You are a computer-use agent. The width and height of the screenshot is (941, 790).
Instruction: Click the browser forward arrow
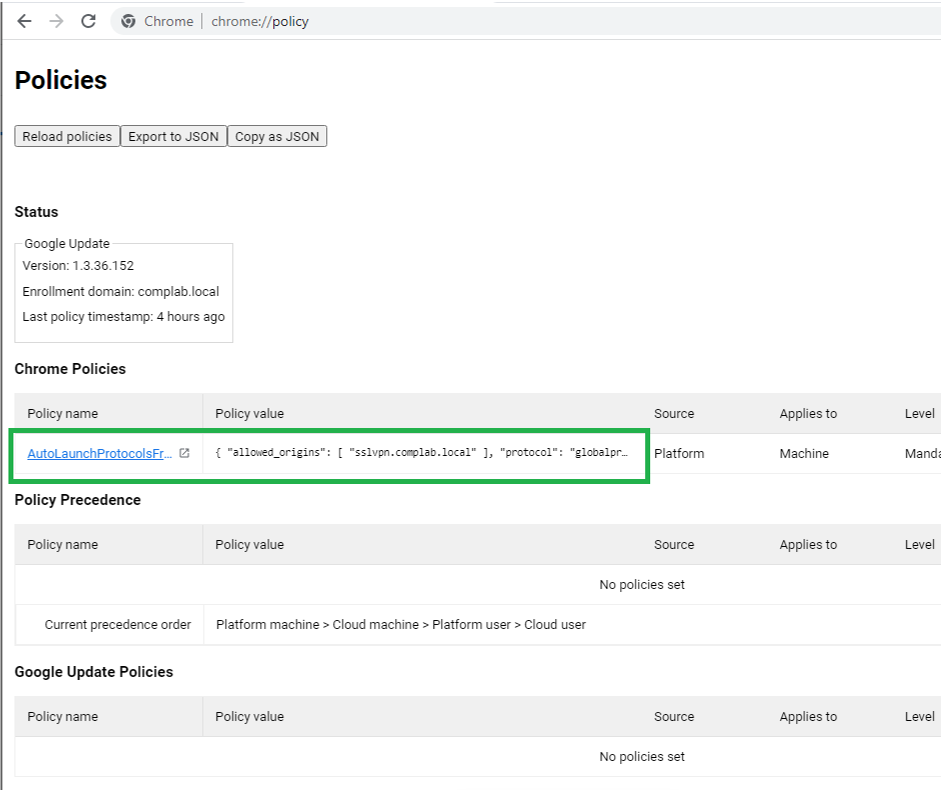point(56,21)
